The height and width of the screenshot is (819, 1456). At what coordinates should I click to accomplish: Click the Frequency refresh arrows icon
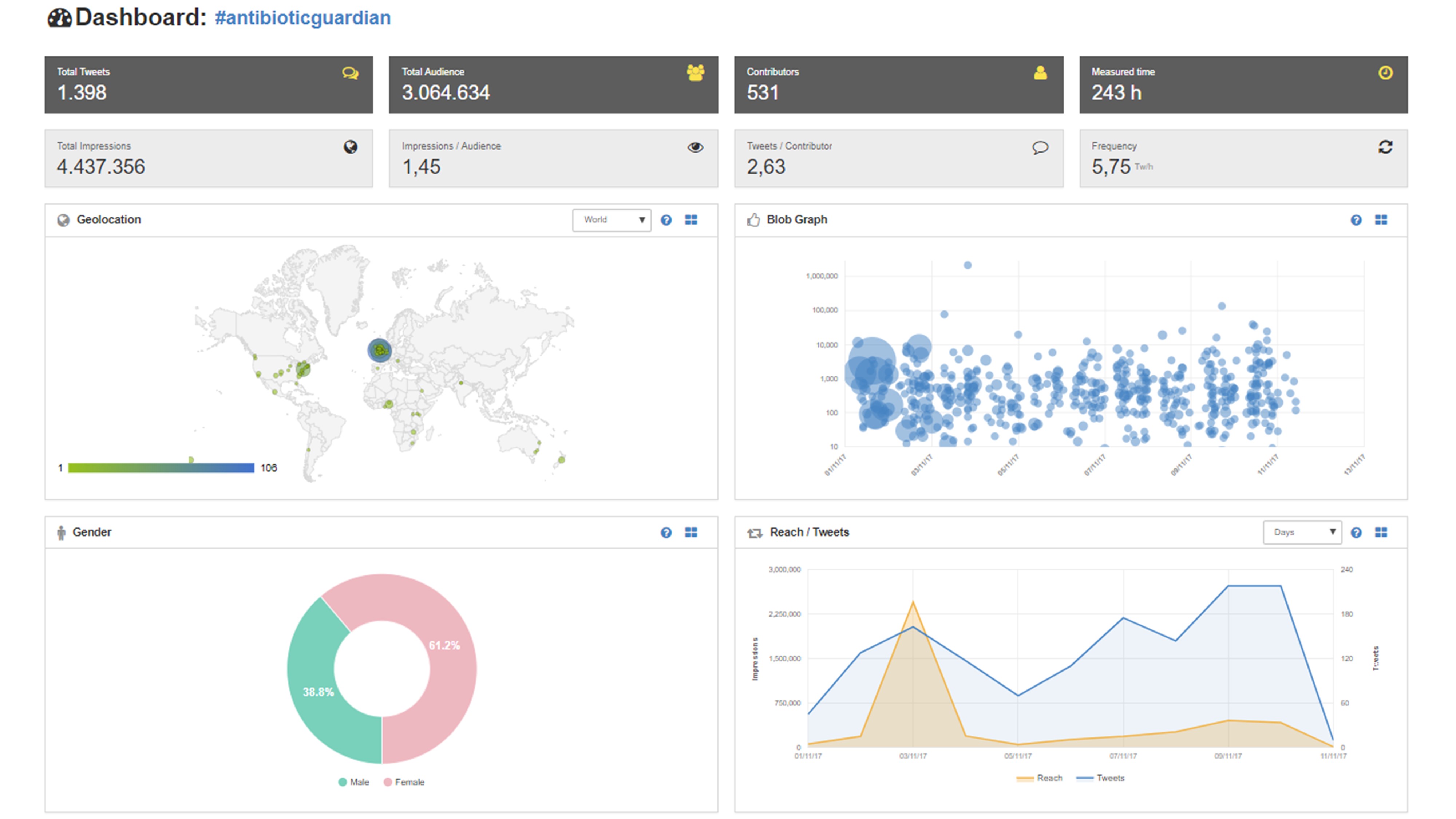tap(1385, 147)
